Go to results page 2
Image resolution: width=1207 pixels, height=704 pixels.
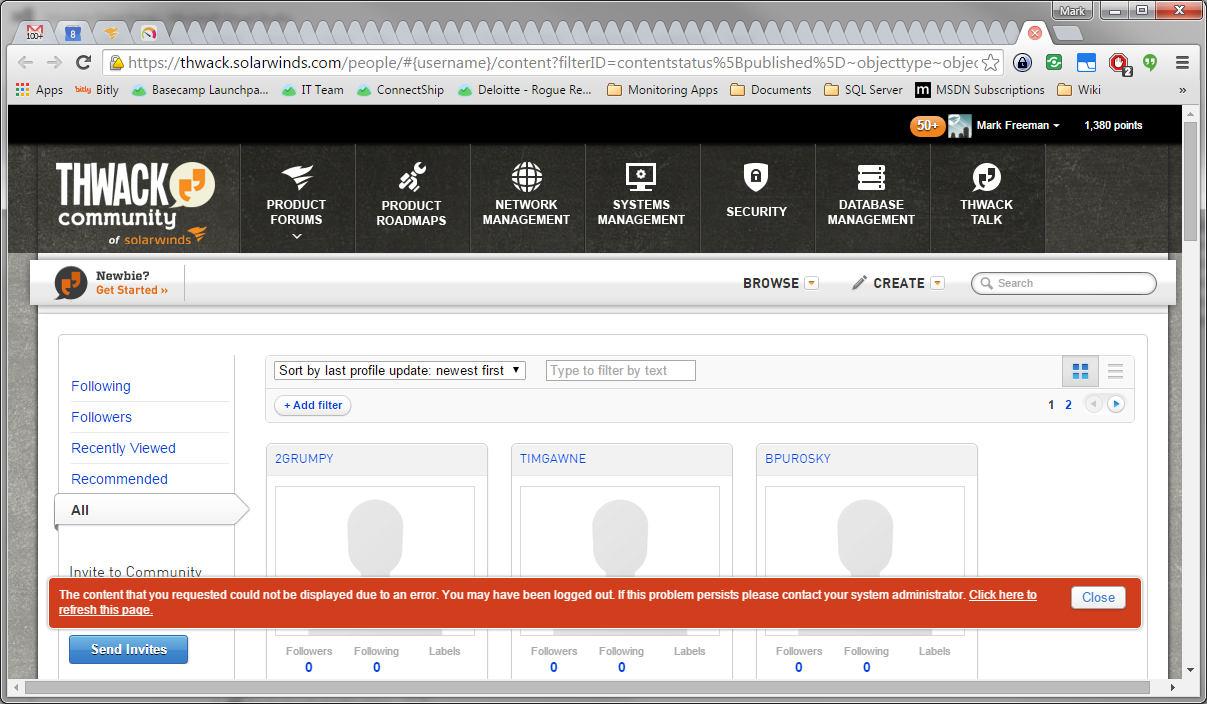pyautogui.click(x=1068, y=405)
